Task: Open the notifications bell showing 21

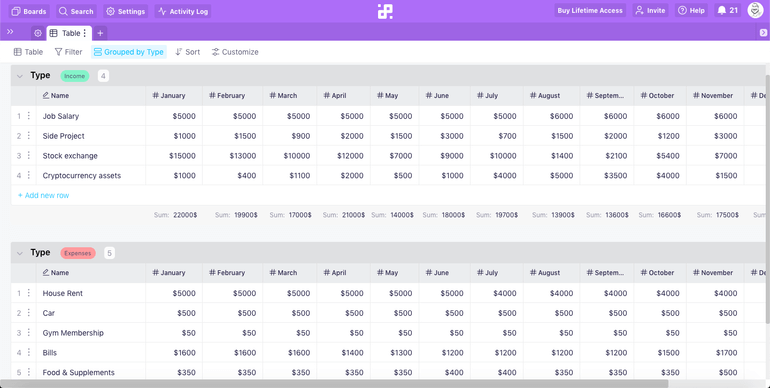Action: tap(727, 10)
